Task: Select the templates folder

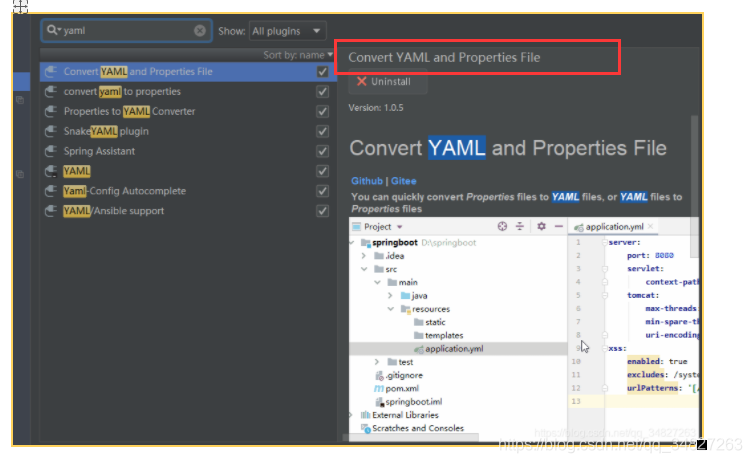Action: point(444,335)
